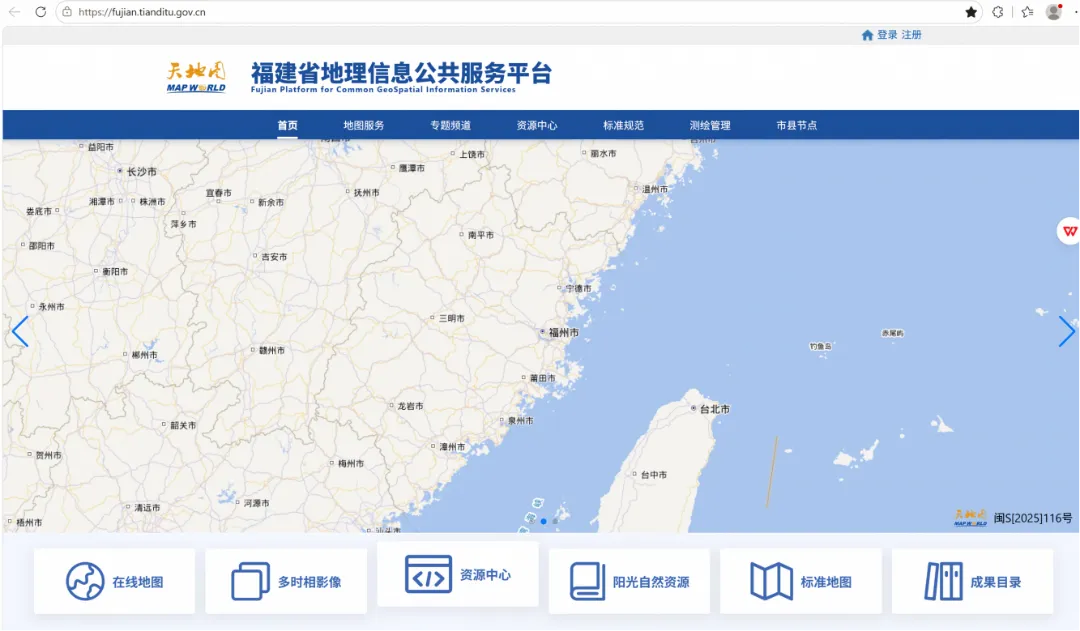Click the home icon beside 登录
This screenshot has height=631, width=1080.
[x=867, y=35]
